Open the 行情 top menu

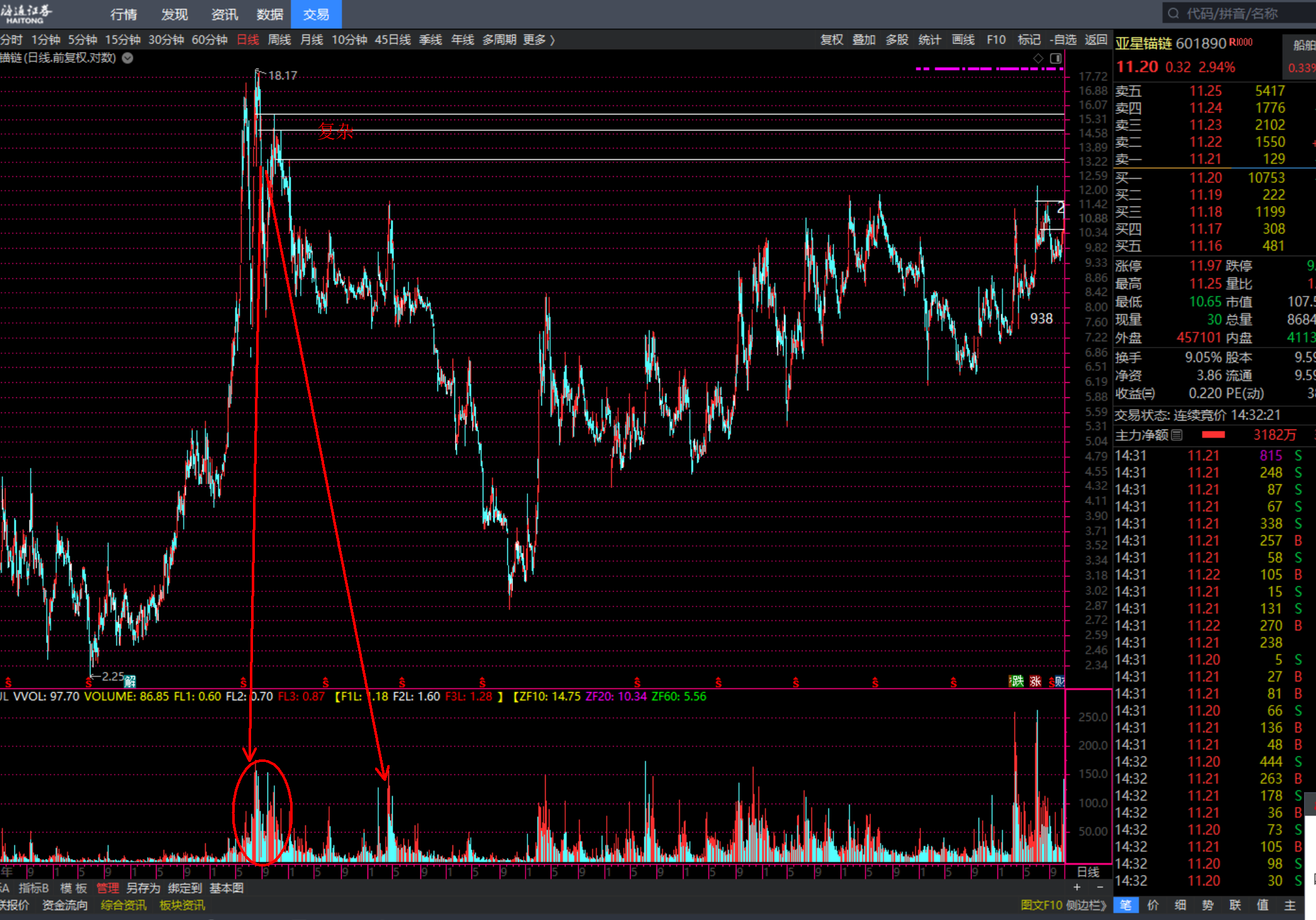[x=123, y=14]
